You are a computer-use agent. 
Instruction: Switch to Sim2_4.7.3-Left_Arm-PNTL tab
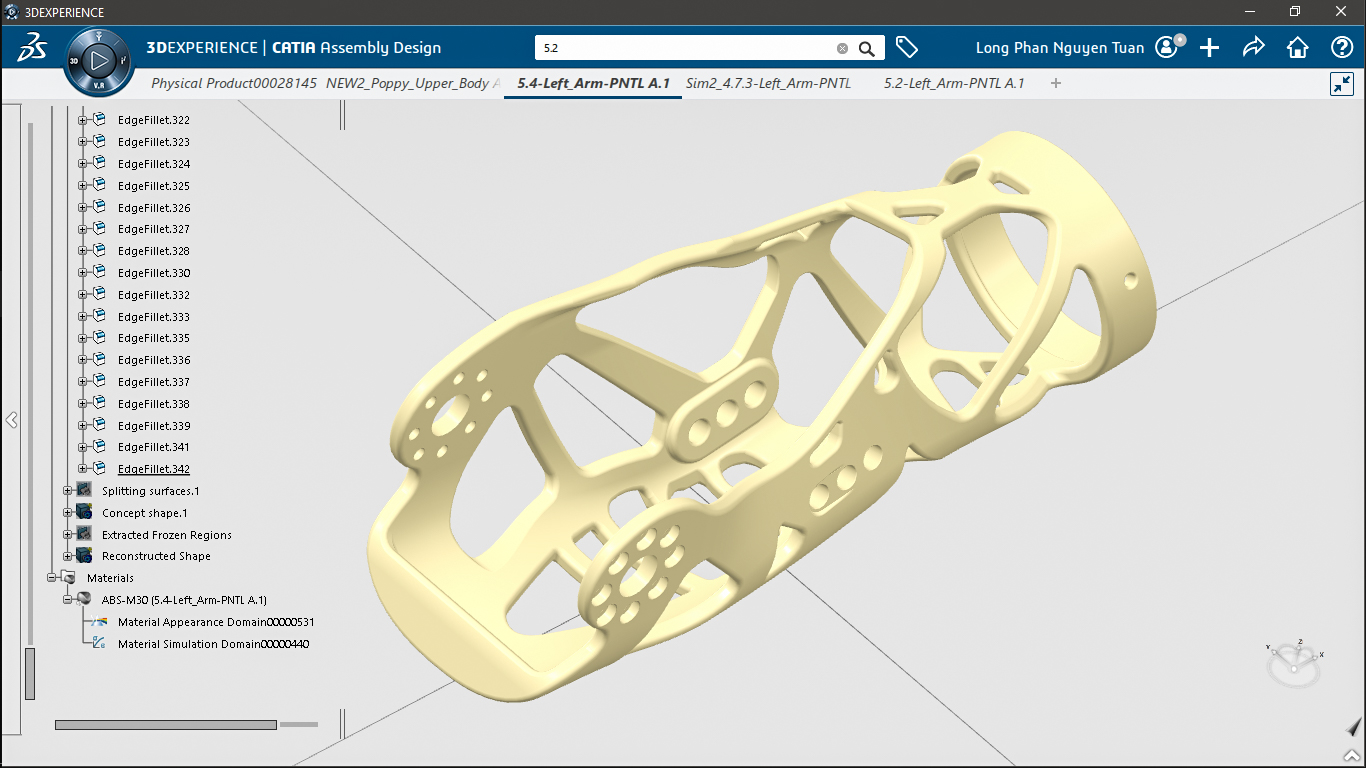click(768, 83)
